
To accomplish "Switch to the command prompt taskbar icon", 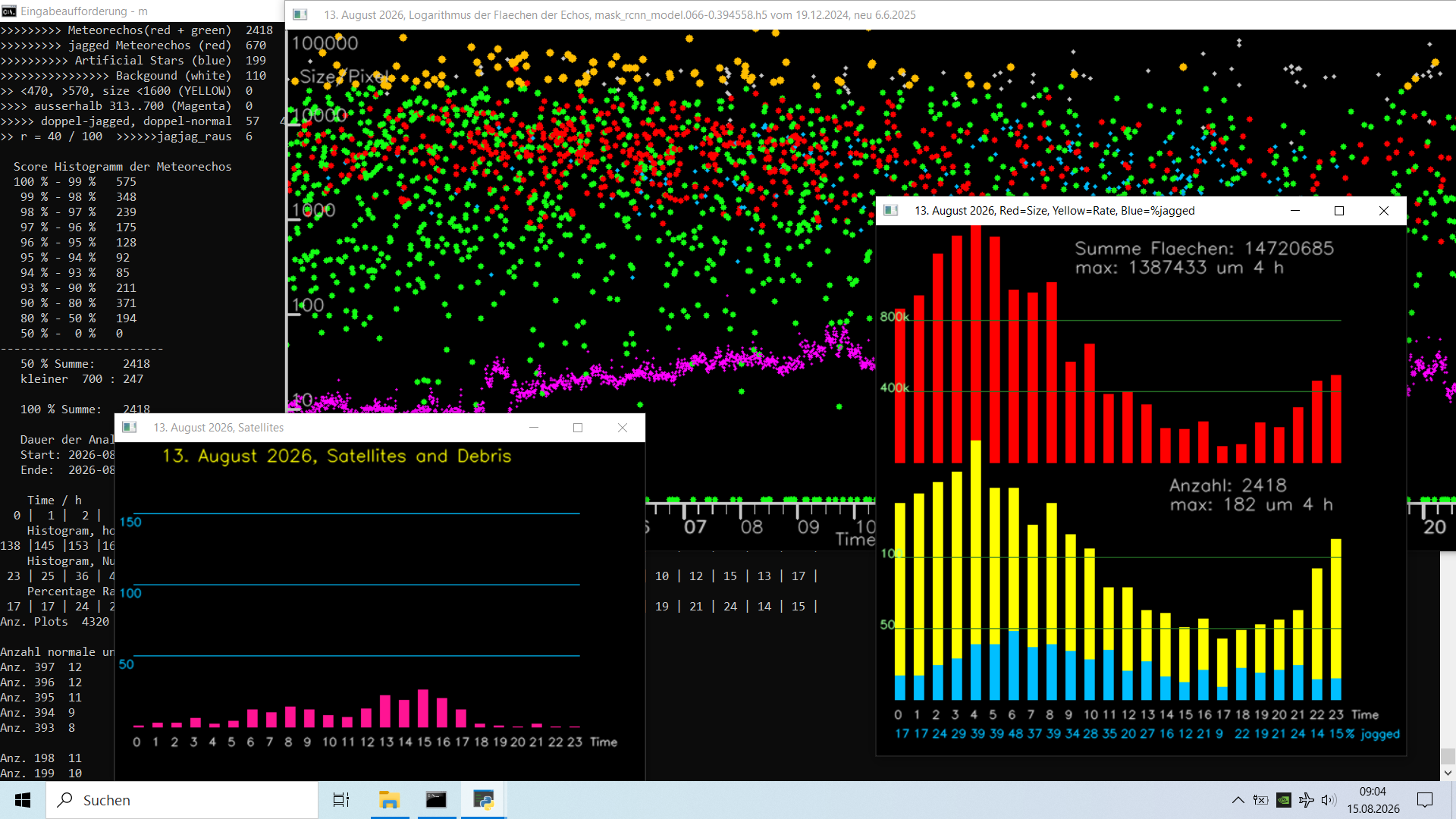I will pyautogui.click(x=436, y=800).
